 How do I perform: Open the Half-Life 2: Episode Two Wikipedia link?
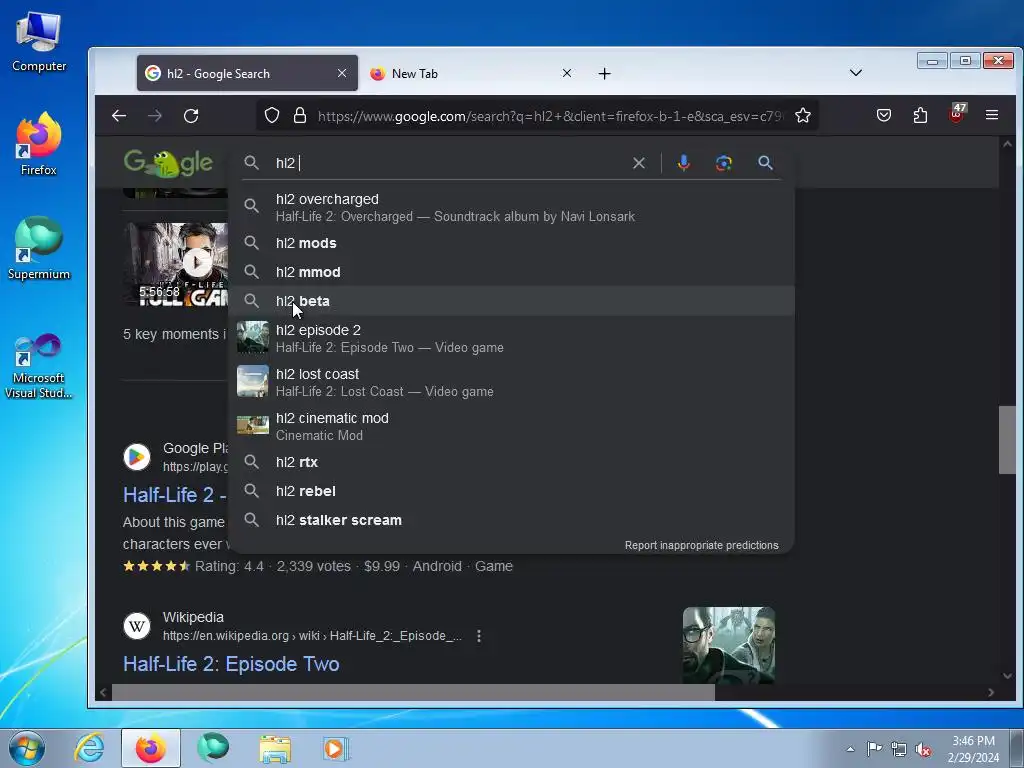click(231, 664)
